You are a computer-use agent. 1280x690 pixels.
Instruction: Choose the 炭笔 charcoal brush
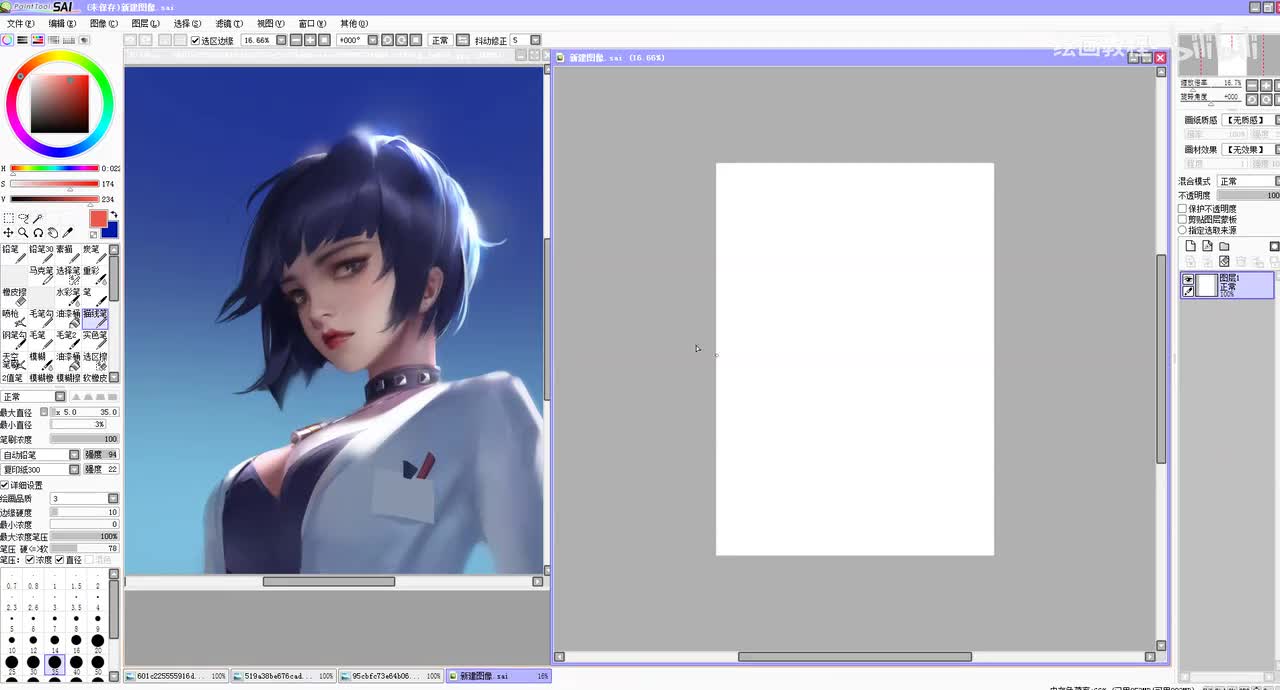[x=95, y=254]
